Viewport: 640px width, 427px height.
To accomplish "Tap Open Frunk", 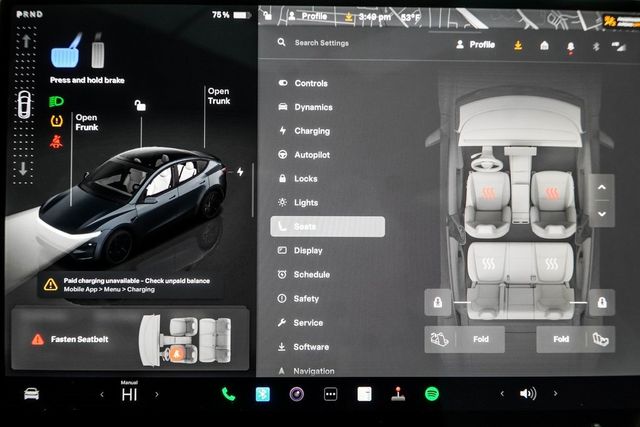I will [x=87, y=122].
